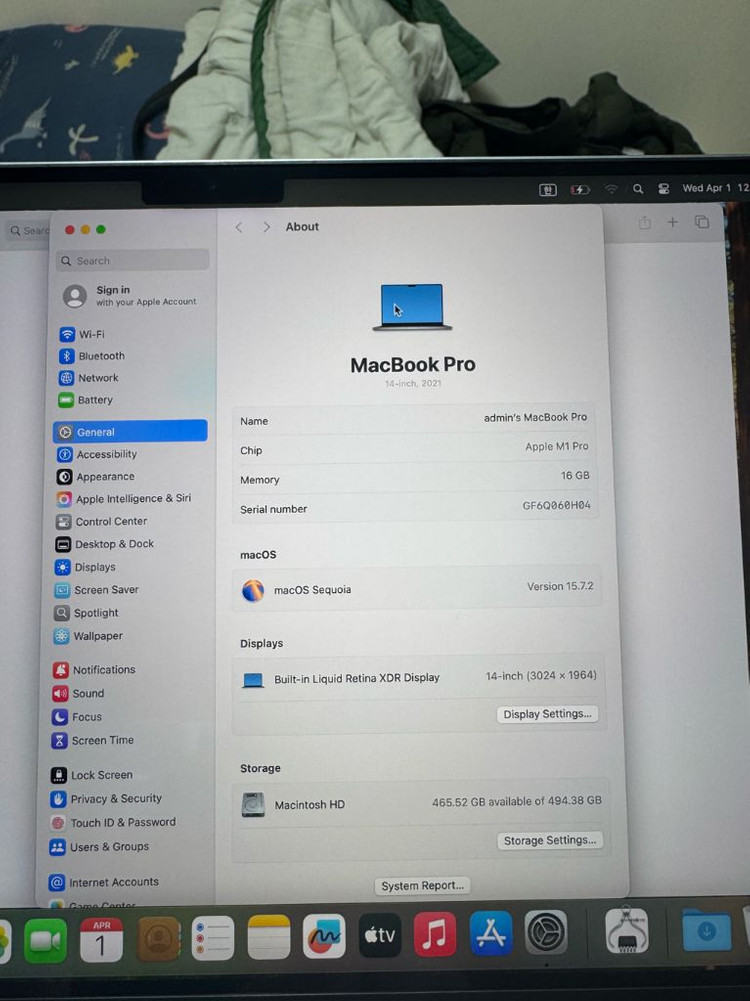Click the Storage Settings button
Image resolution: width=750 pixels, height=1001 pixels.
(550, 840)
